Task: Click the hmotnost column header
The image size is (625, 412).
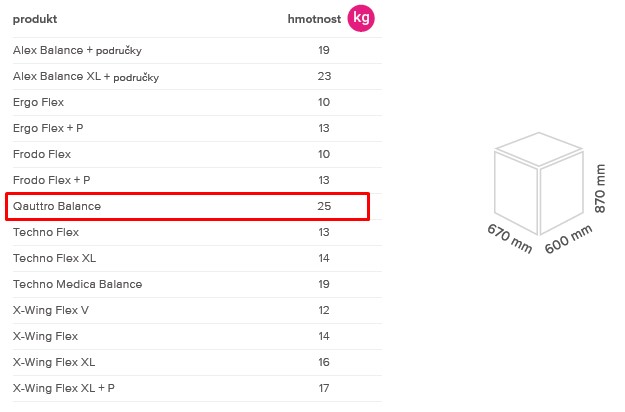Action: [x=314, y=19]
